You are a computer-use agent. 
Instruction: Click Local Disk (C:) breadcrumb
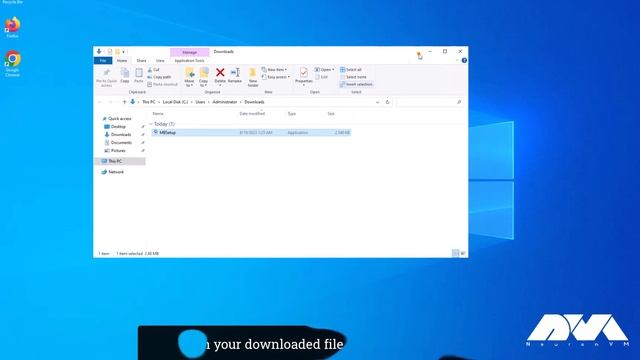175,102
